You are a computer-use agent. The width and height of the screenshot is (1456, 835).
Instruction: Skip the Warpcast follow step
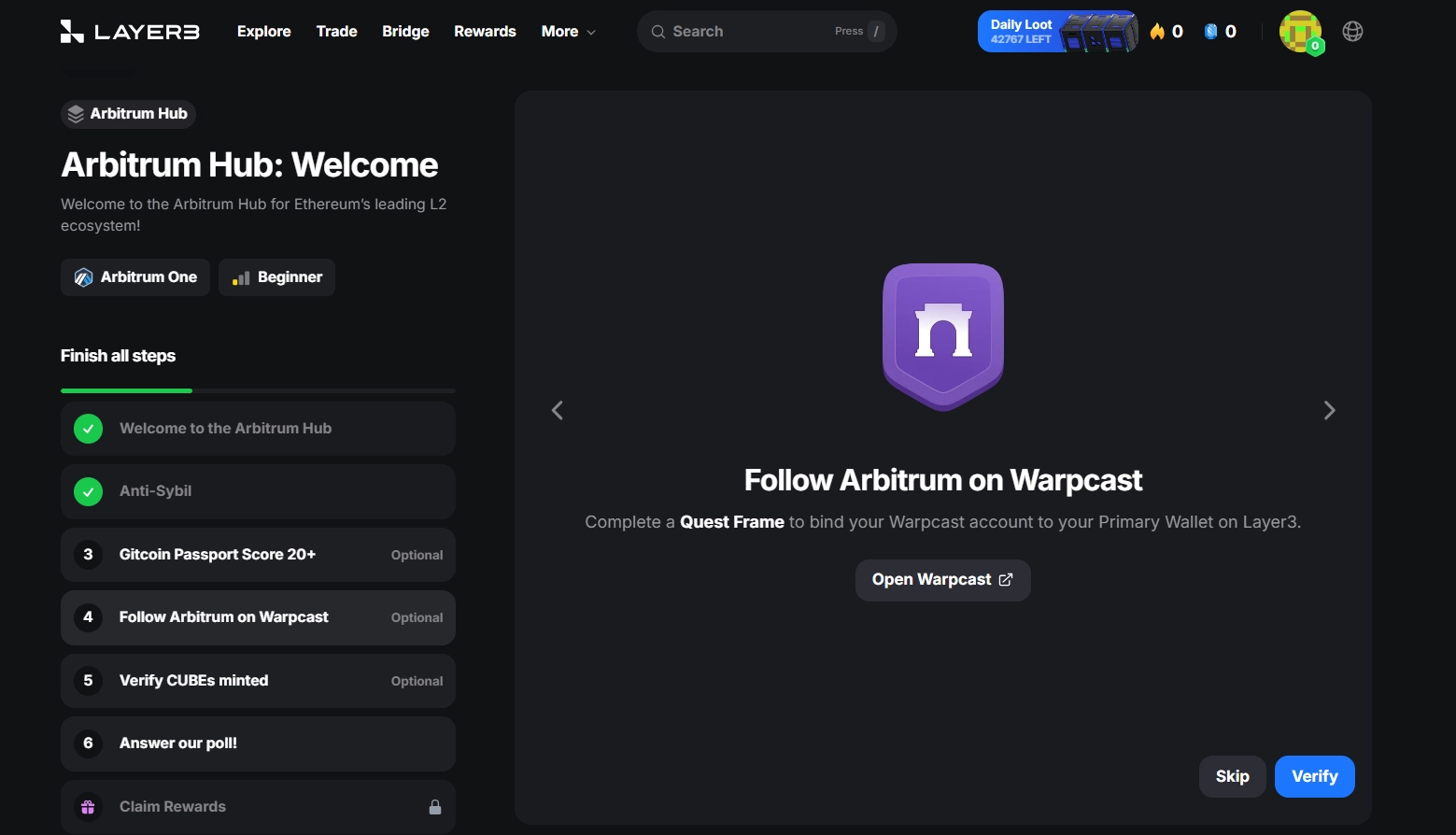click(1233, 776)
